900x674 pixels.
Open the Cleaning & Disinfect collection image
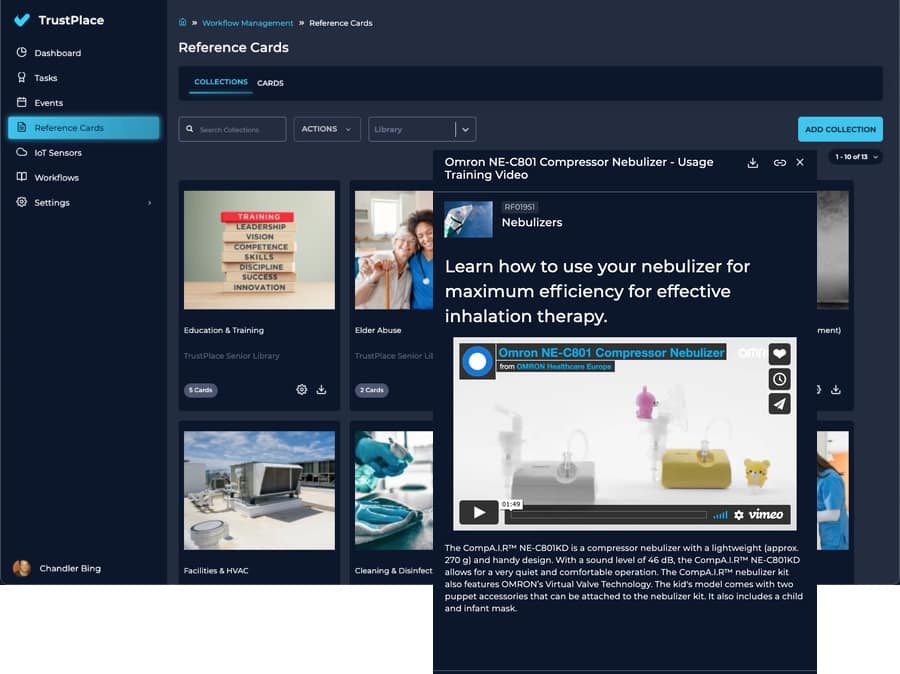(x=394, y=490)
